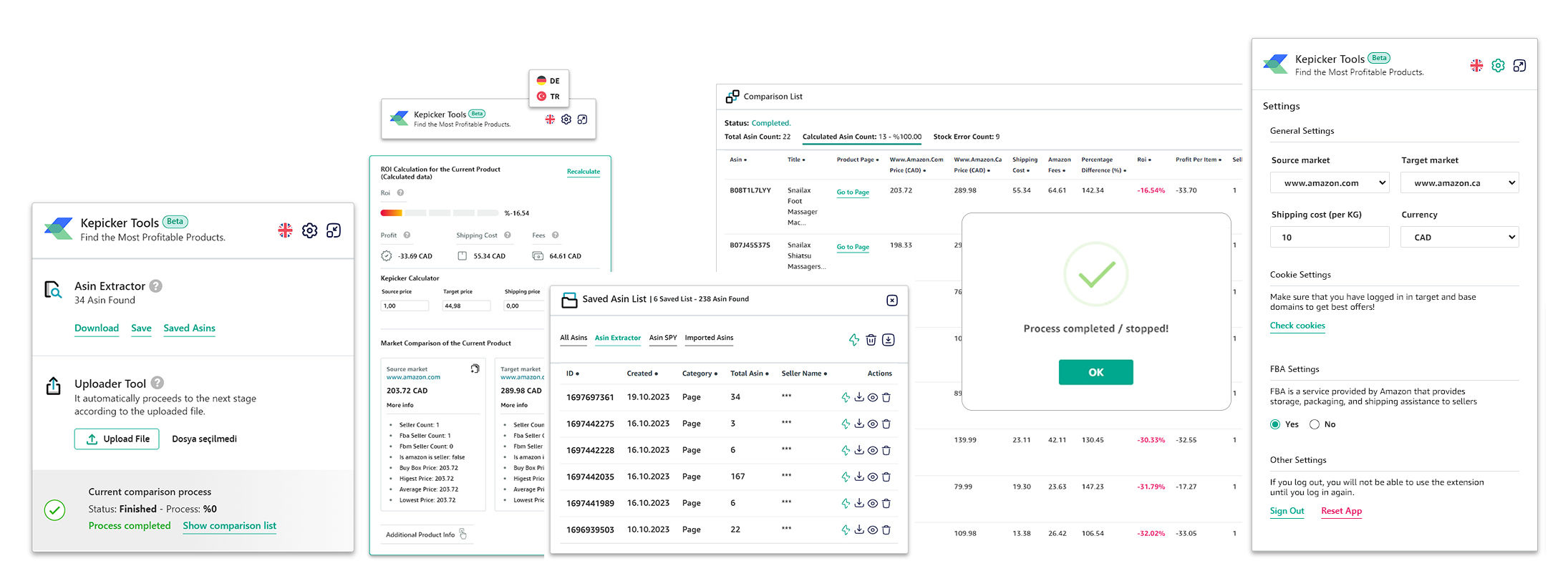The width and height of the screenshot is (1568, 566).
Task: Open the Source market dropdown
Action: (x=1330, y=183)
